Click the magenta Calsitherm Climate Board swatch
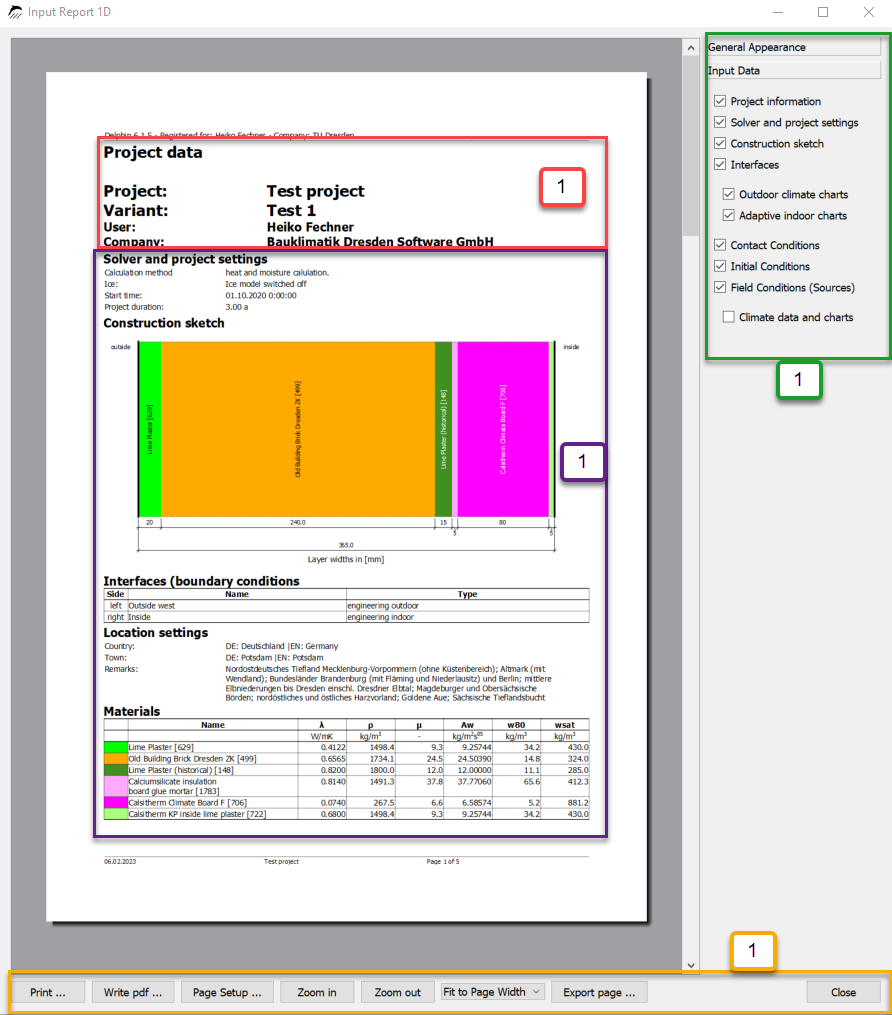 [116, 803]
